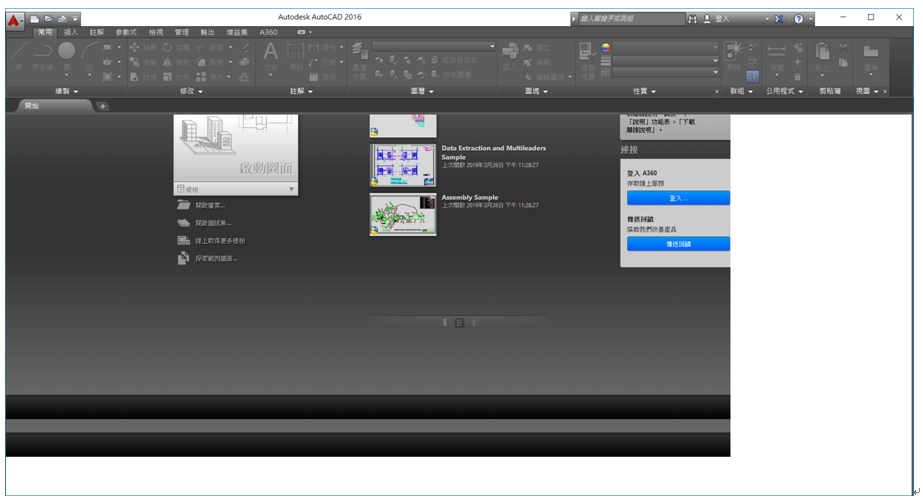
Task: Switch to the Home (常用) ribbon tab
Action: click(x=45, y=32)
